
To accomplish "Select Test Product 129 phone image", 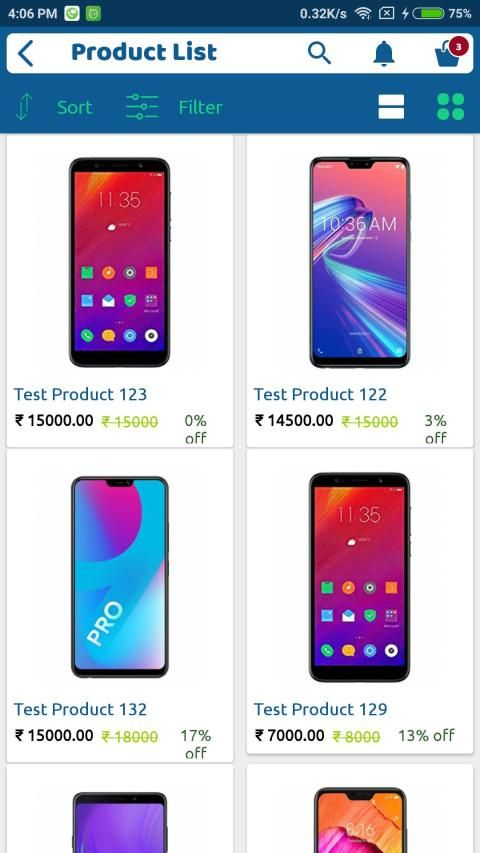I will [360, 577].
